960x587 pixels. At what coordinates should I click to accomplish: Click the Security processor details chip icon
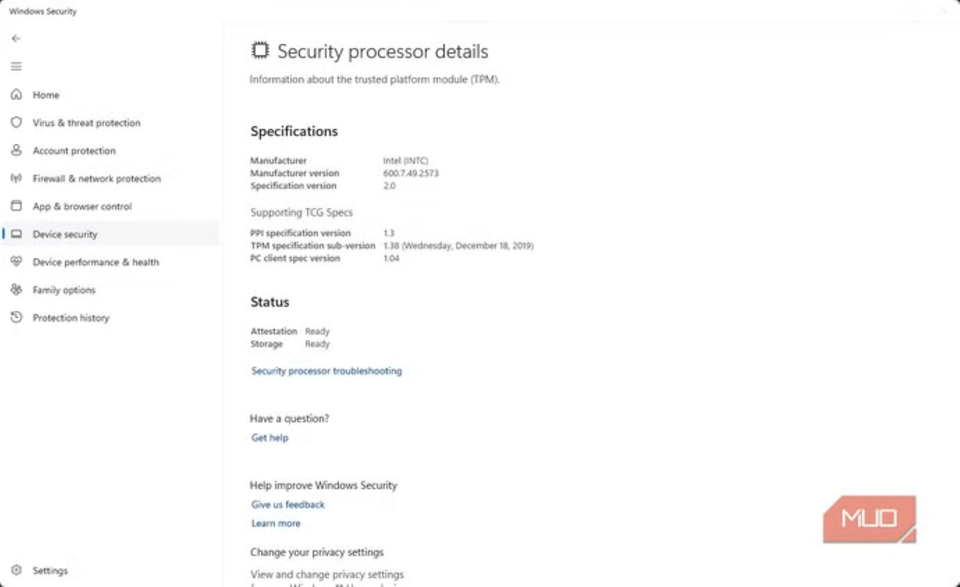260,50
